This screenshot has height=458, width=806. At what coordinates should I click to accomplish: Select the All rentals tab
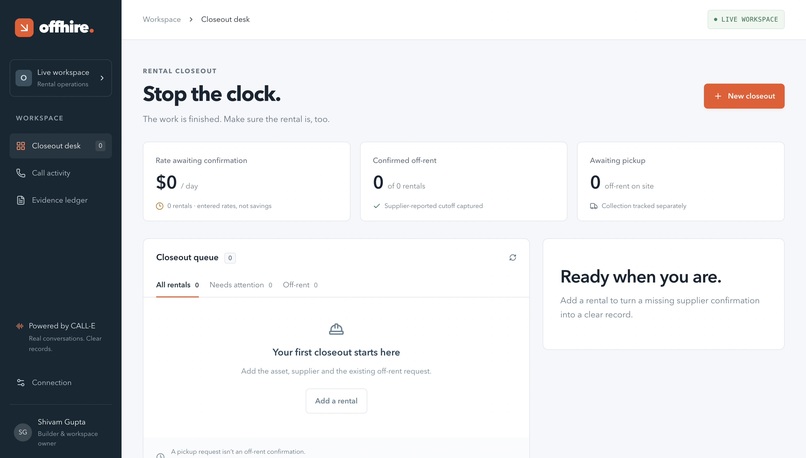[177, 285]
